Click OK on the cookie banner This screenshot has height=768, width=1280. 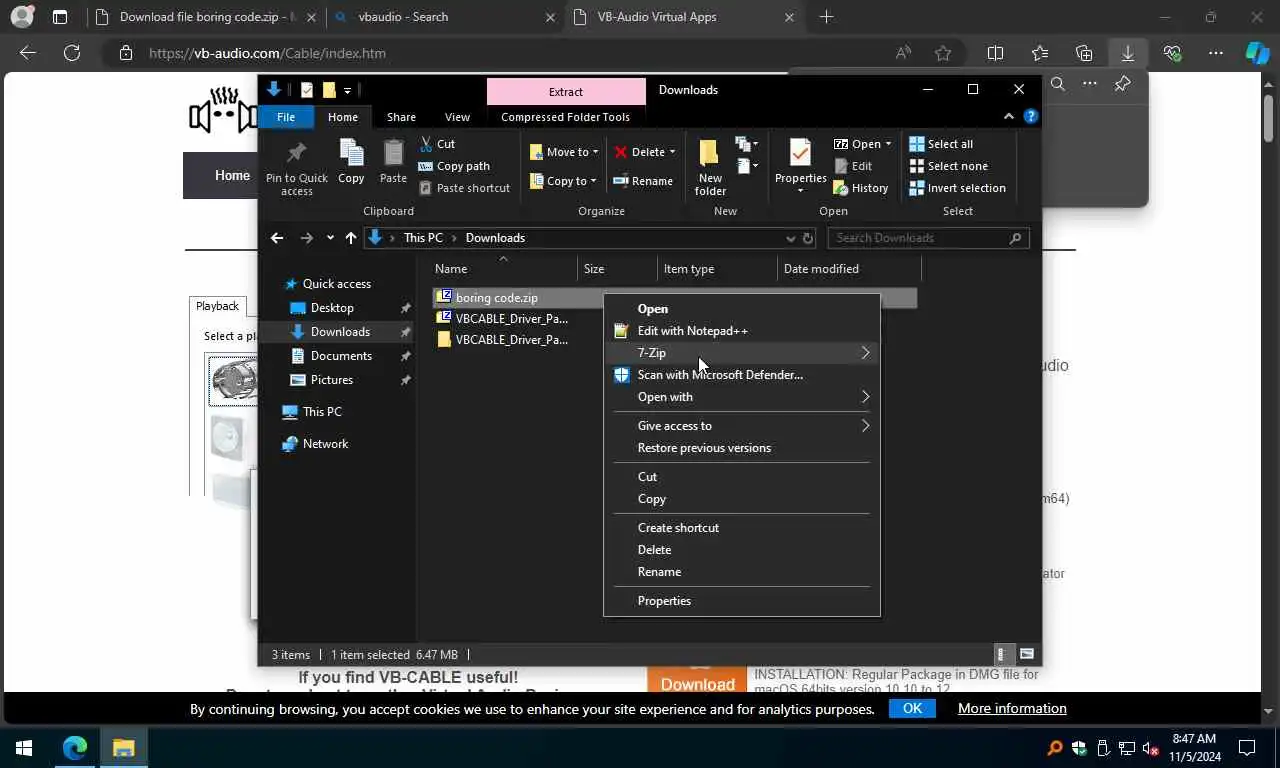tap(912, 708)
